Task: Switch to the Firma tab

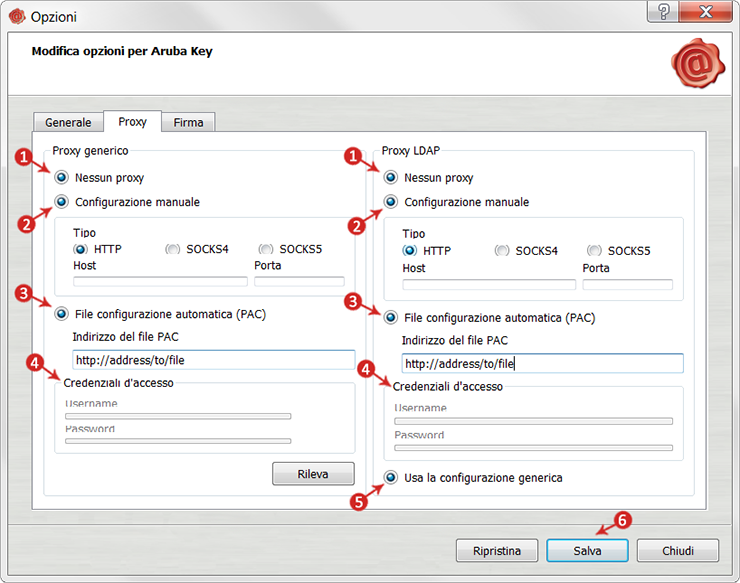Action: [188, 122]
